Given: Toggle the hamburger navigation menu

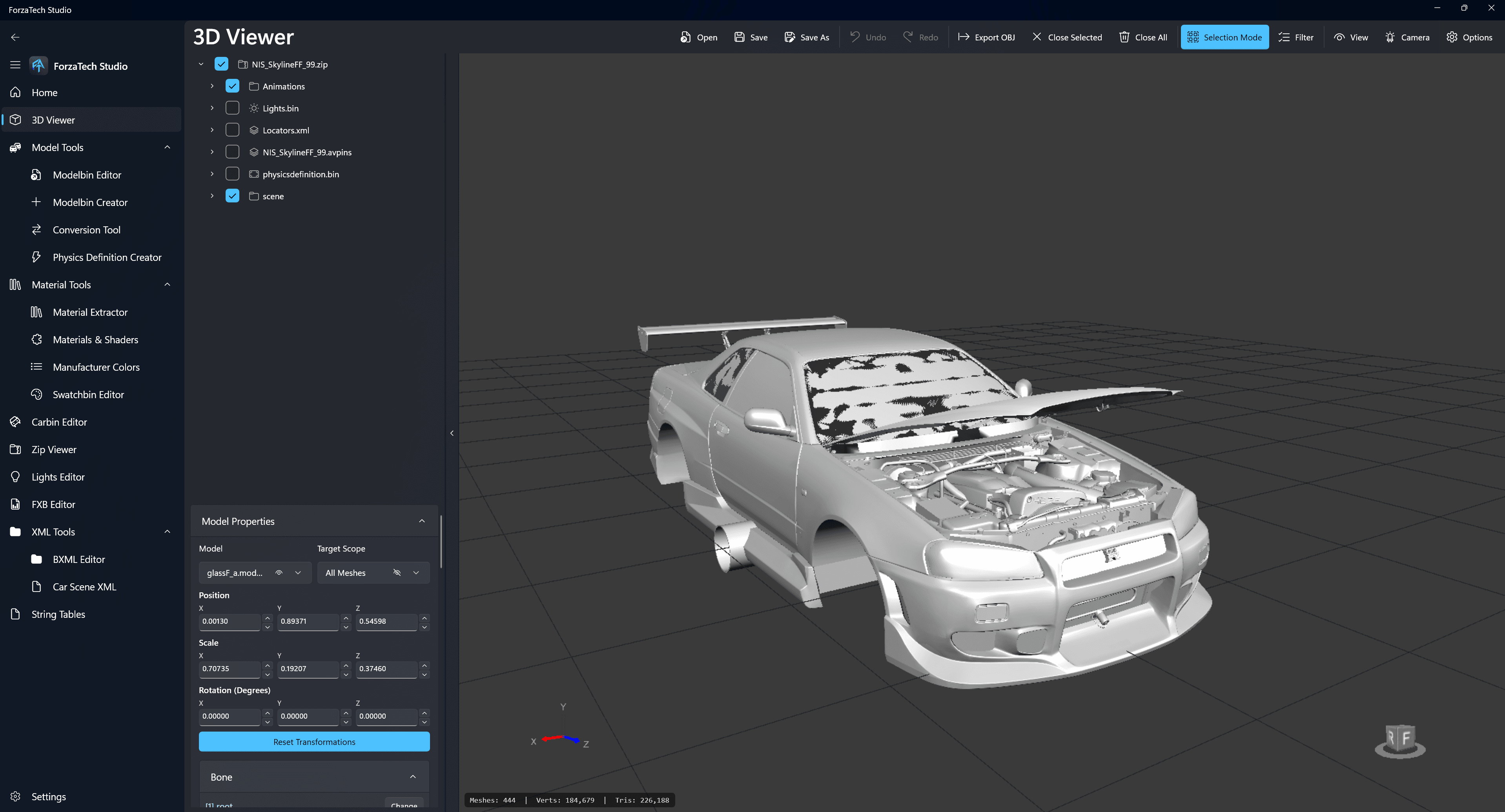Looking at the screenshot, I should point(15,66).
